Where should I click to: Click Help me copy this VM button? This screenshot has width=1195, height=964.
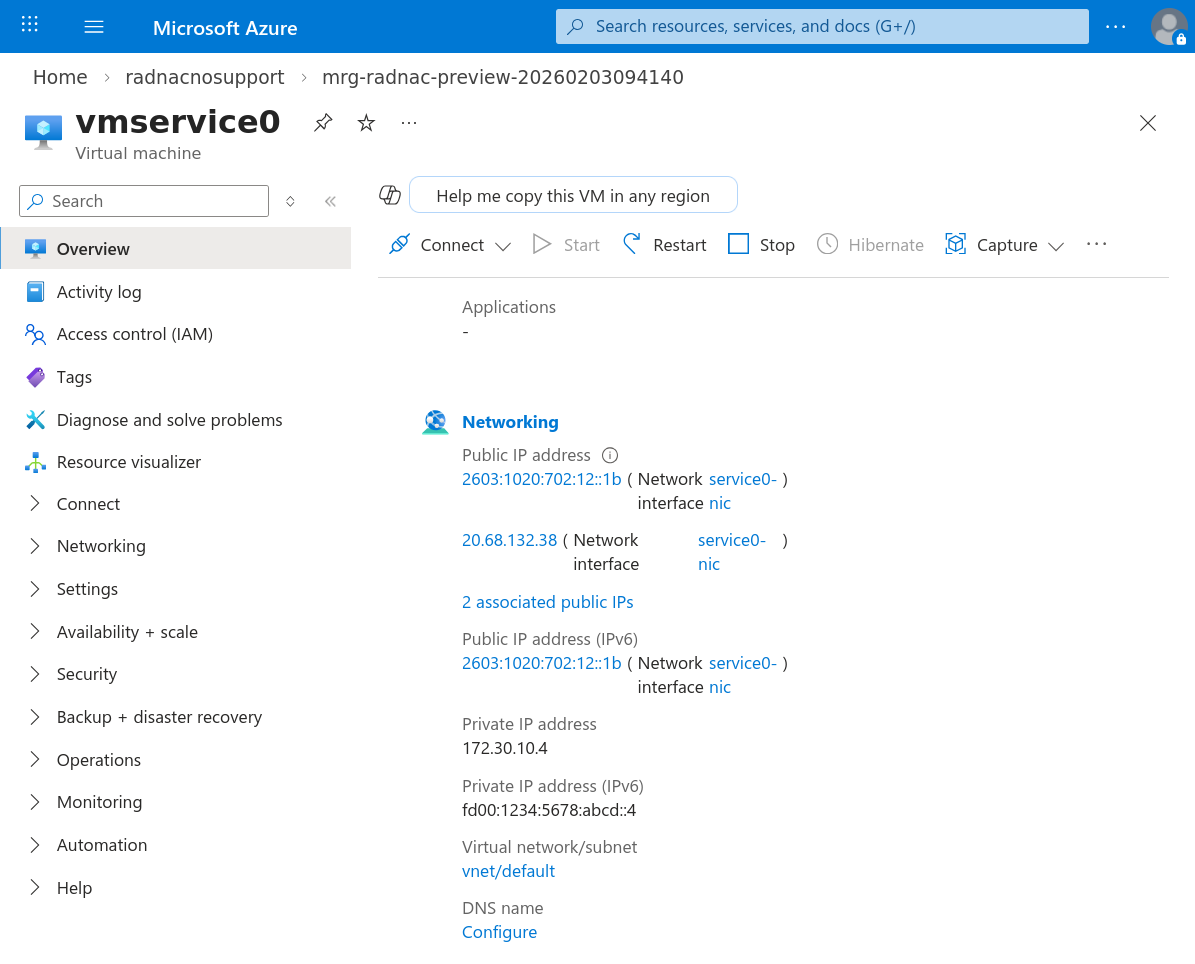[572, 196]
